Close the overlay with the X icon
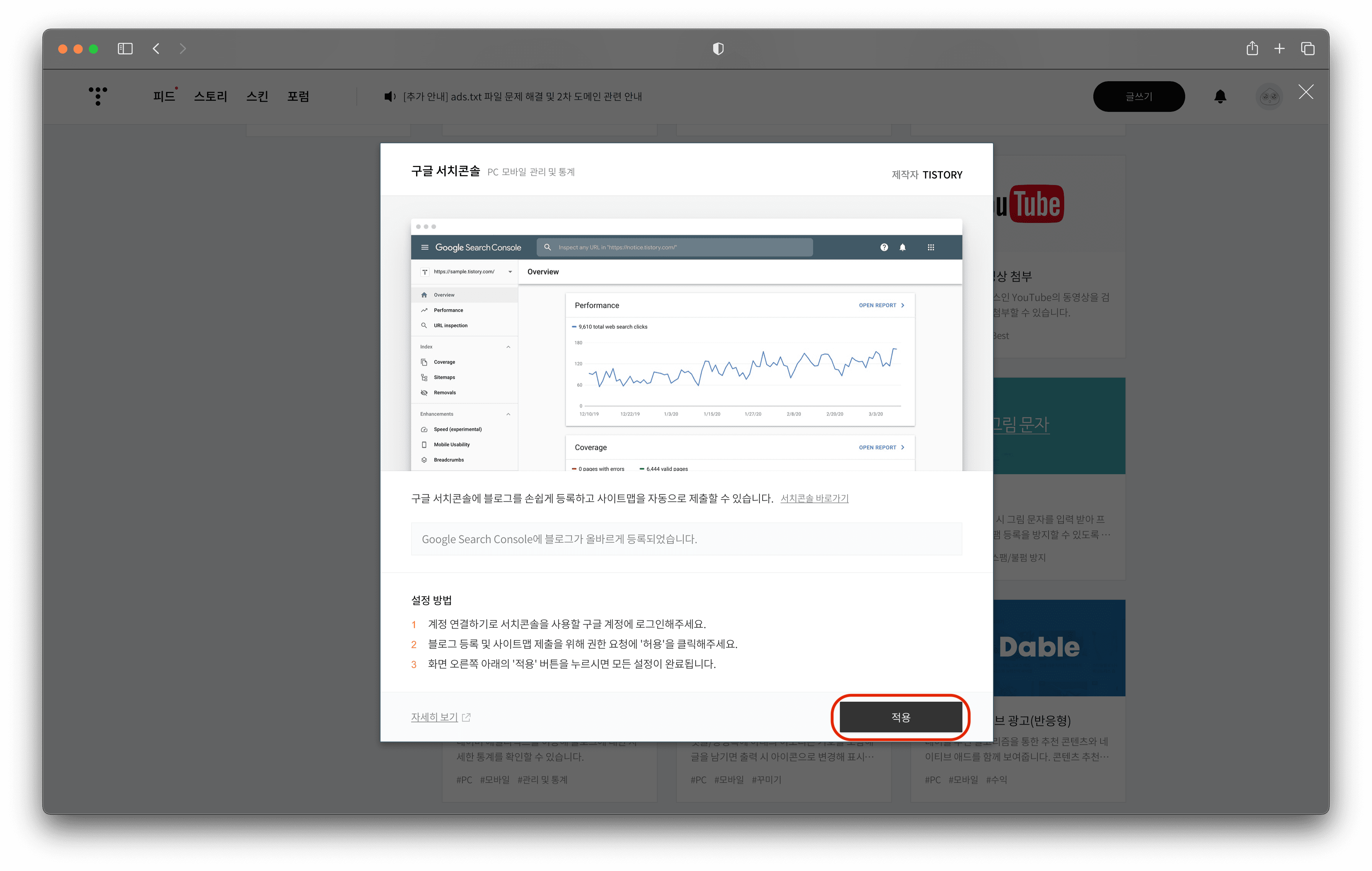Viewport: 1372px width, 871px height. 1306,92
